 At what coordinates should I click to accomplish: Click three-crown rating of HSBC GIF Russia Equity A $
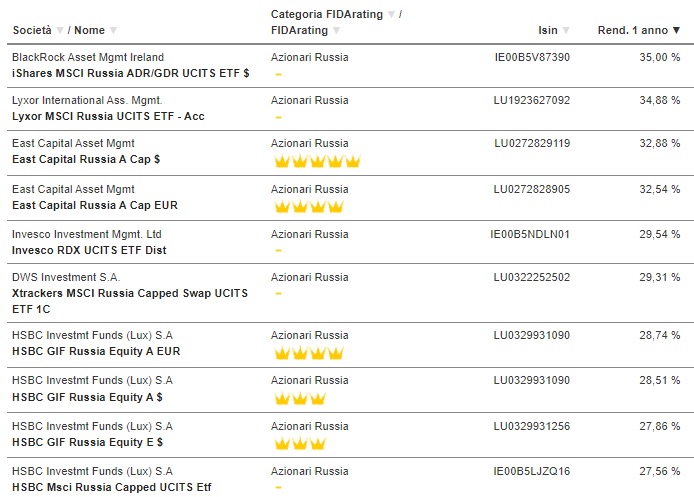coord(300,399)
